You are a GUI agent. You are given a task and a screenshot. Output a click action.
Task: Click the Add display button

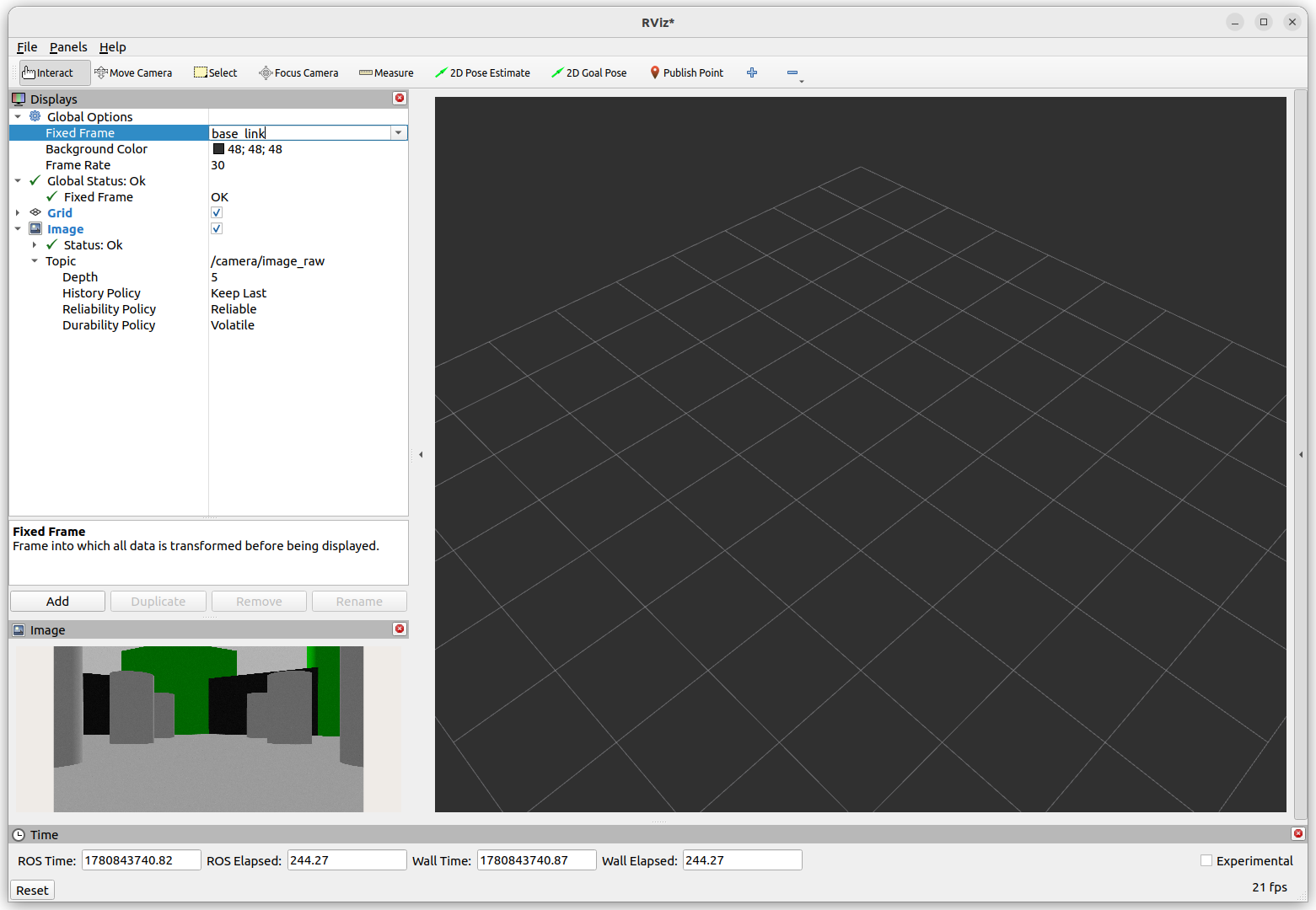pos(57,601)
